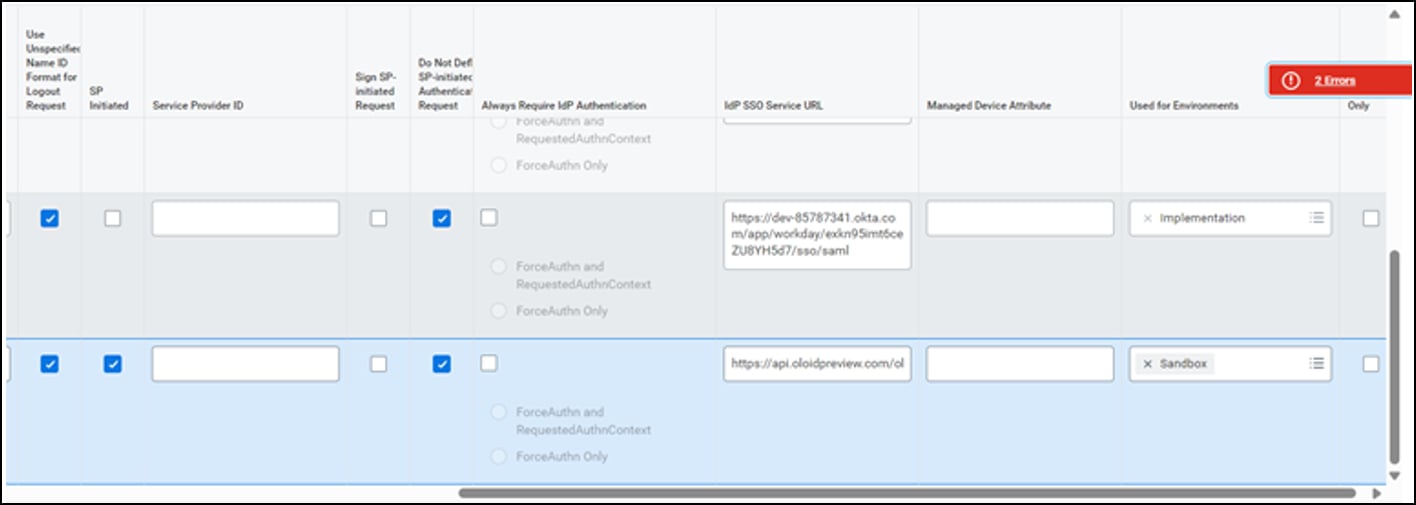Image resolution: width=1416 pixels, height=505 pixels.
Task: Click the vertical scrollbar thumb
Action: click(1394, 356)
